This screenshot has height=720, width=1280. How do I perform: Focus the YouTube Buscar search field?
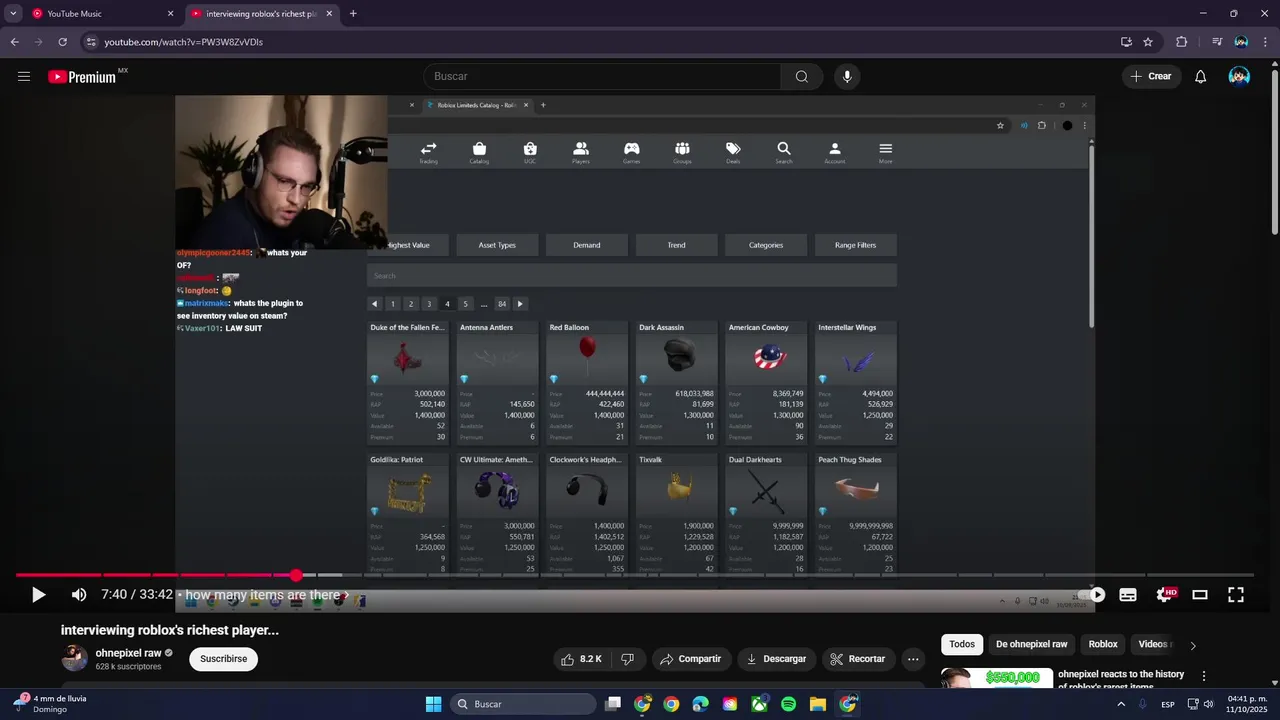pyautogui.click(x=602, y=76)
